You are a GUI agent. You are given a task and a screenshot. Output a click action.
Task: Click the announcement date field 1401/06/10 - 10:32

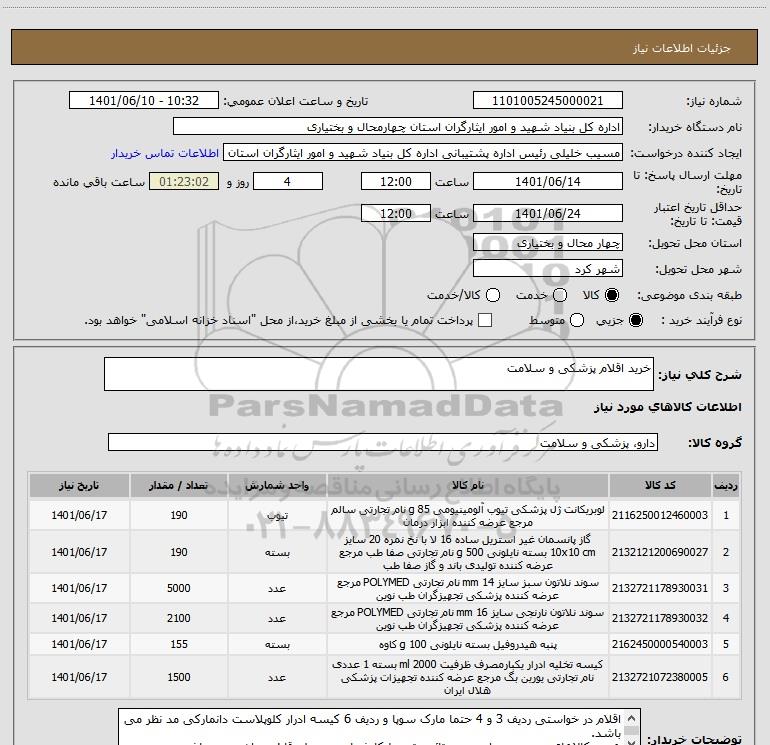pyautogui.click(x=144, y=101)
